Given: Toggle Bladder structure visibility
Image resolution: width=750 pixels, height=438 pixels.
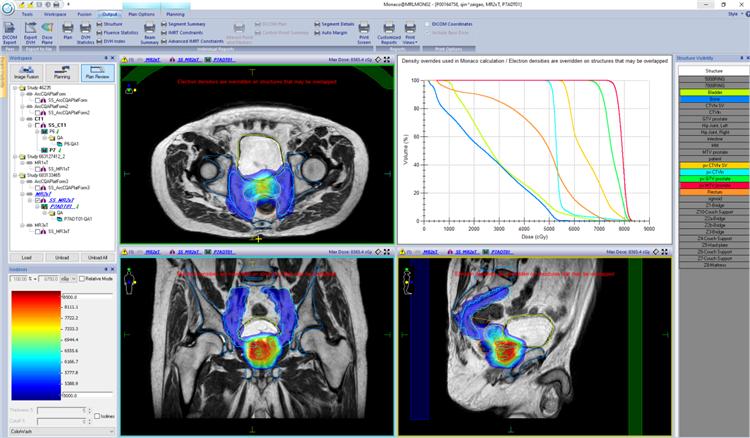Looking at the screenshot, I should coord(714,92).
